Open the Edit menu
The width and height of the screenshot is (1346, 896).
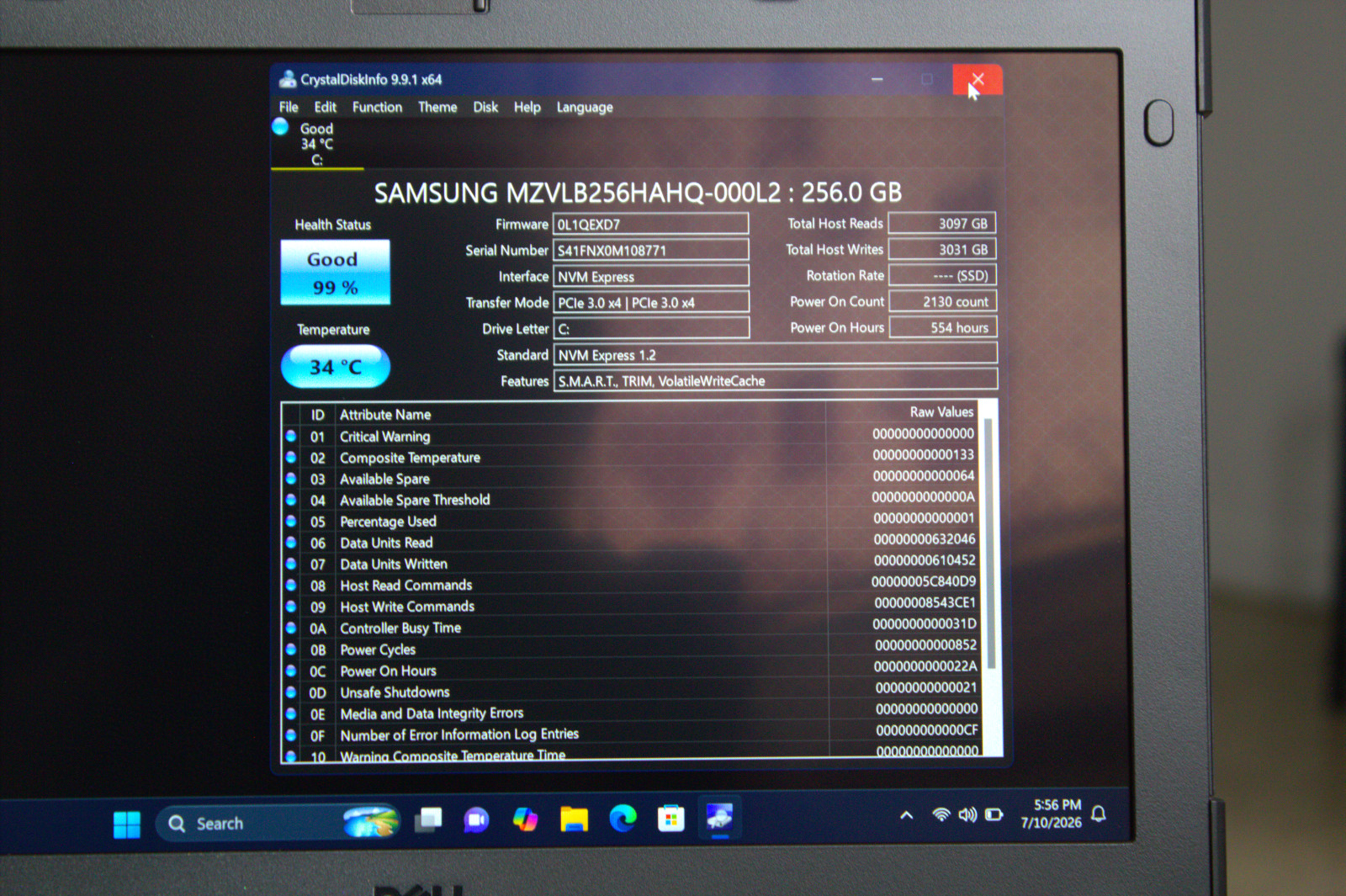tap(325, 107)
